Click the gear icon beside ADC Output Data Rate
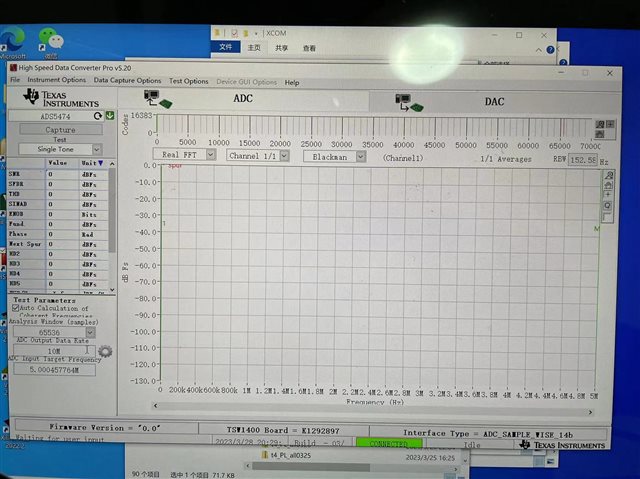Image resolution: width=640 pixels, height=479 pixels. pyautogui.click(x=105, y=351)
